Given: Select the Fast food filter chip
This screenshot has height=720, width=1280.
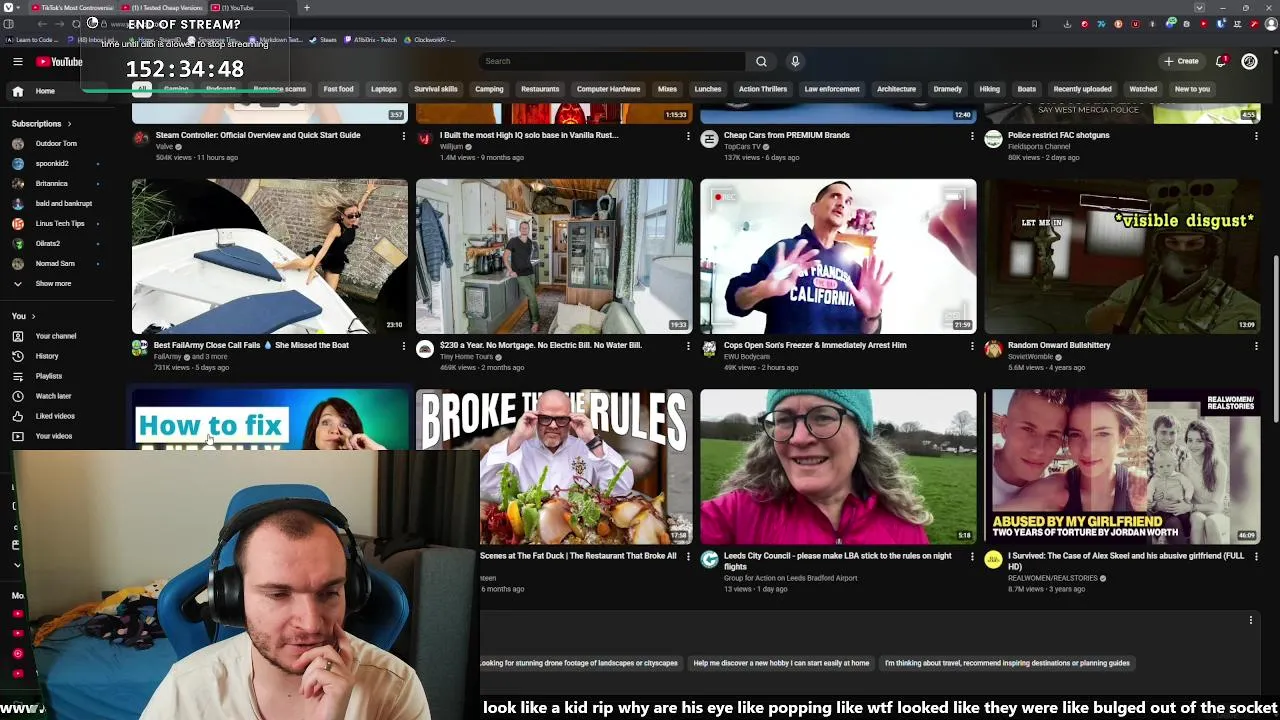Looking at the screenshot, I should pyautogui.click(x=338, y=89).
